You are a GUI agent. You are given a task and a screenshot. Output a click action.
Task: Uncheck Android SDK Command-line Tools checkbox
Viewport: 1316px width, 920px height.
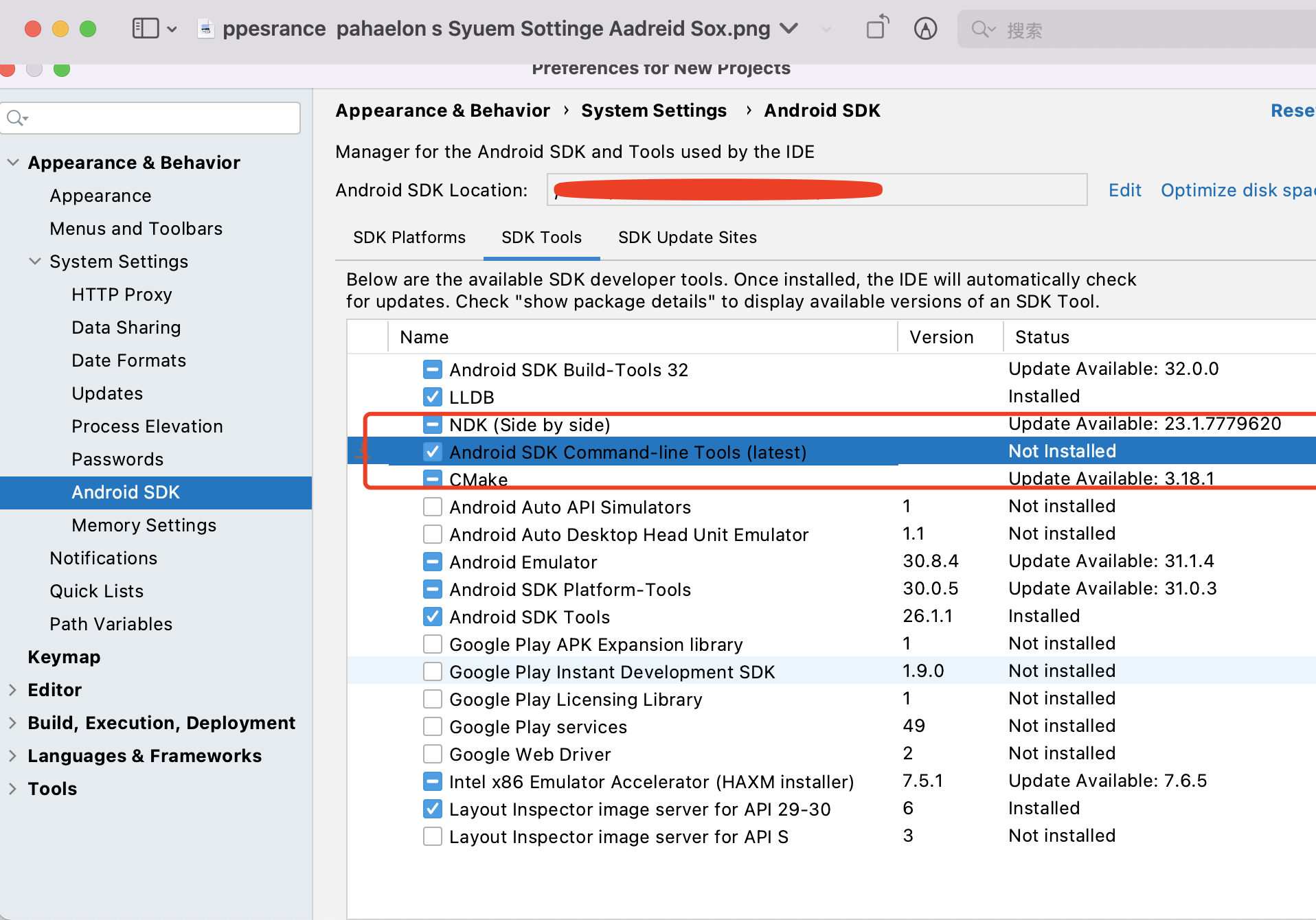[433, 452]
